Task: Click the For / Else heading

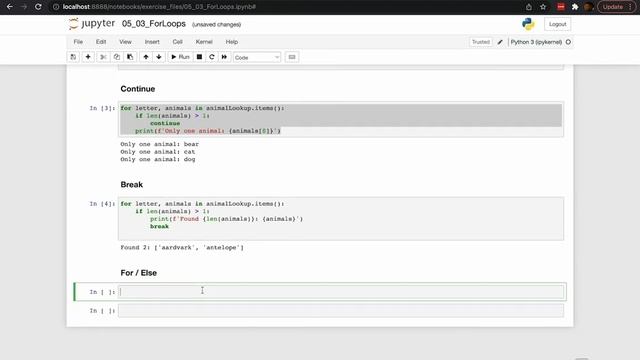Action: click(138, 273)
